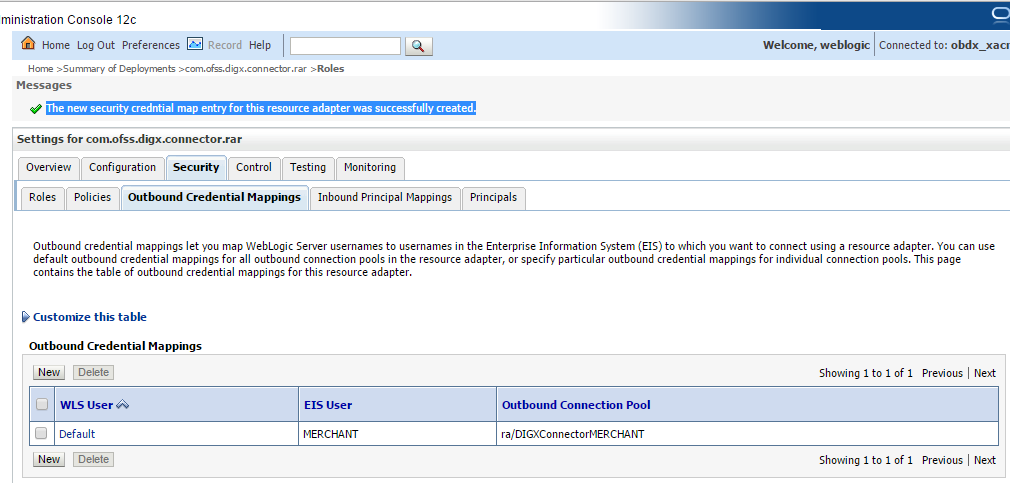Open the Monitoring tab
Viewport: 1010px width, 483px height.
click(370, 167)
